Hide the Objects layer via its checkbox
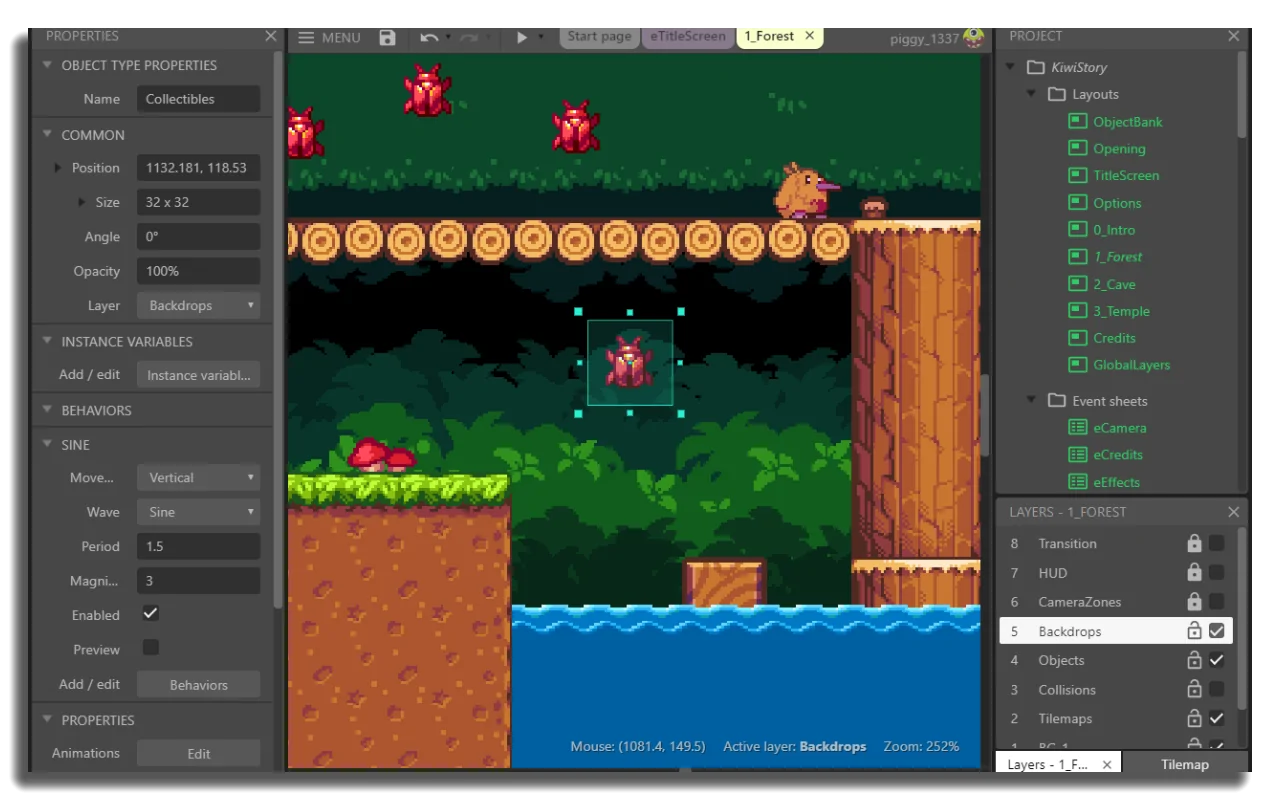1280x800 pixels. click(1216, 660)
